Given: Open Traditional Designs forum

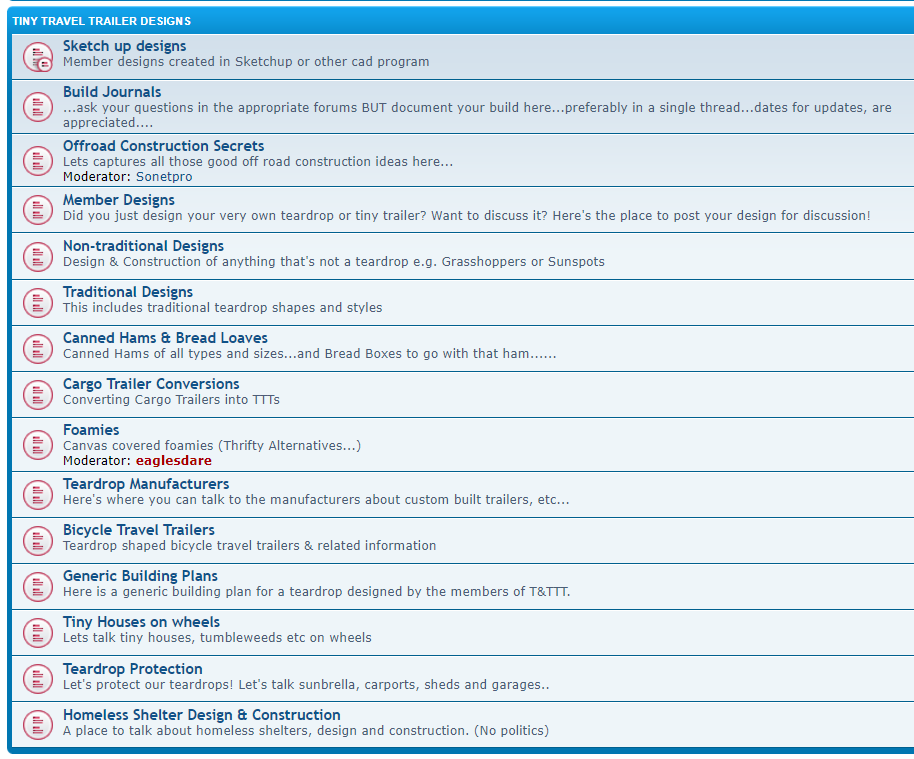Looking at the screenshot, I should pos(128,292).
